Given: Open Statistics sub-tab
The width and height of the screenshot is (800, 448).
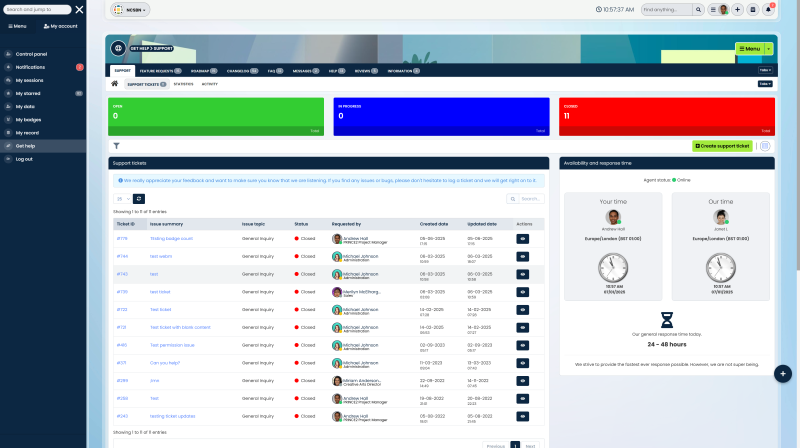Looking at the screenshot, I should click(183, 84).
